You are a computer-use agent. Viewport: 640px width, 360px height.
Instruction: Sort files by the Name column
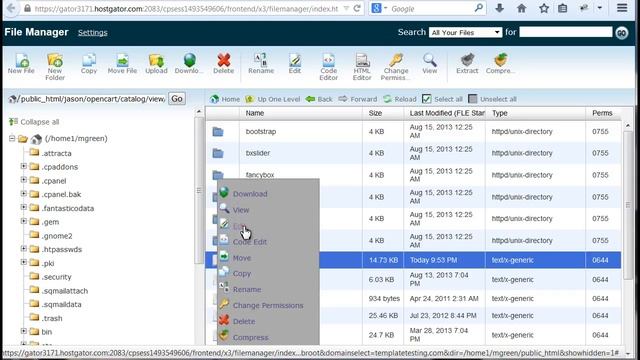[x=255, y=113]
